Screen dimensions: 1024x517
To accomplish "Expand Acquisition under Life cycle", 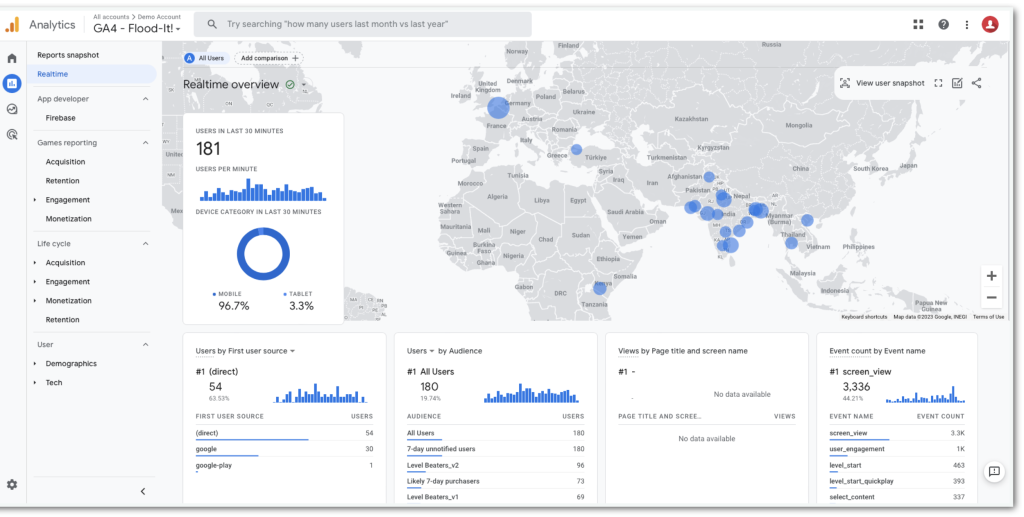I will pyautogui.click(x=35, y=263).
